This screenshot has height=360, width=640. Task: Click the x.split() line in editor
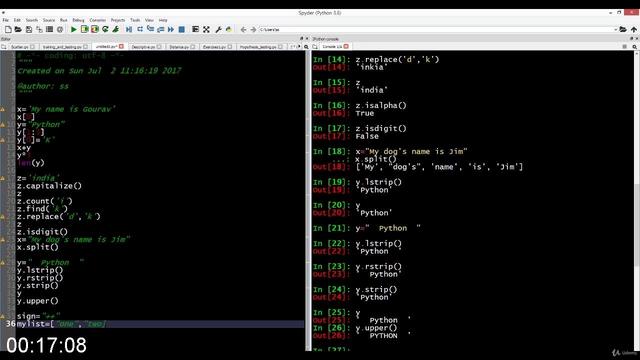(x=38, y=247)
